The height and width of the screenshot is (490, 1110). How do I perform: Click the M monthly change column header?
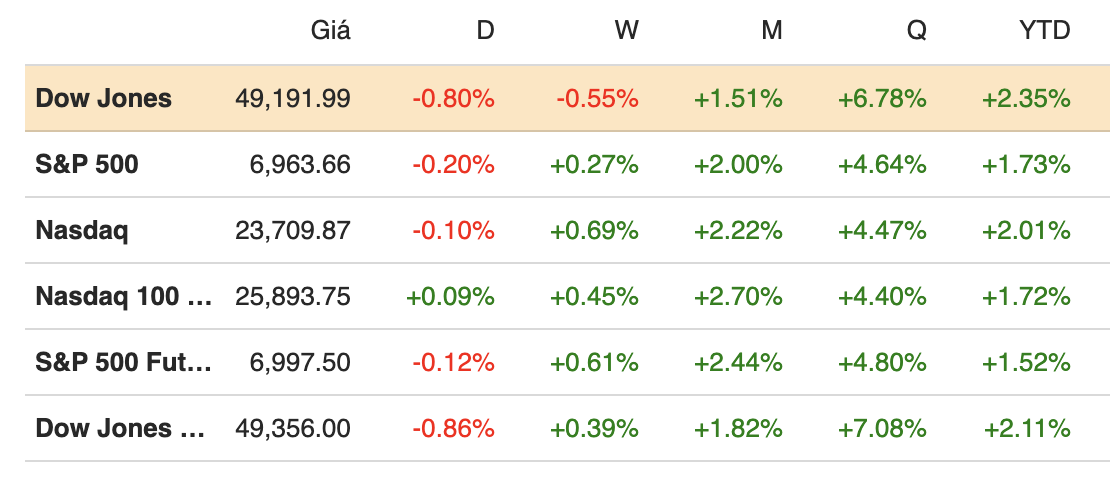coord(771,31)
